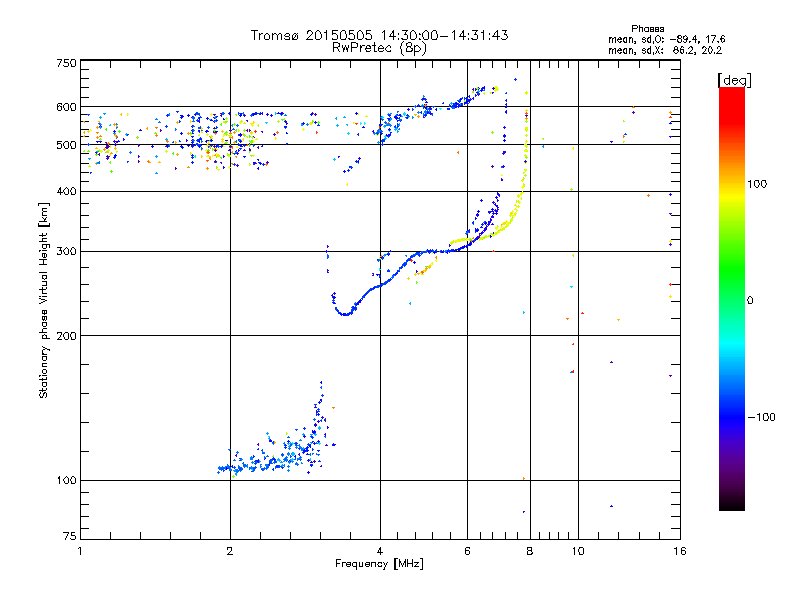Viewport: 800px width, 600px height.
Task: Click the x-axis tick label '6'
Action: [x=467, y=551]
